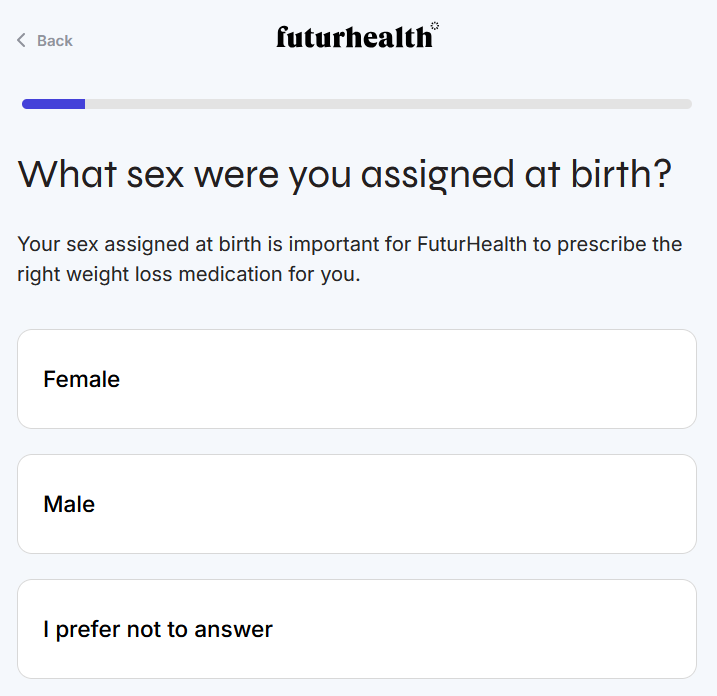Click the sparkle icon above the logo
717x696 pixels.
[x=434, y=26]
